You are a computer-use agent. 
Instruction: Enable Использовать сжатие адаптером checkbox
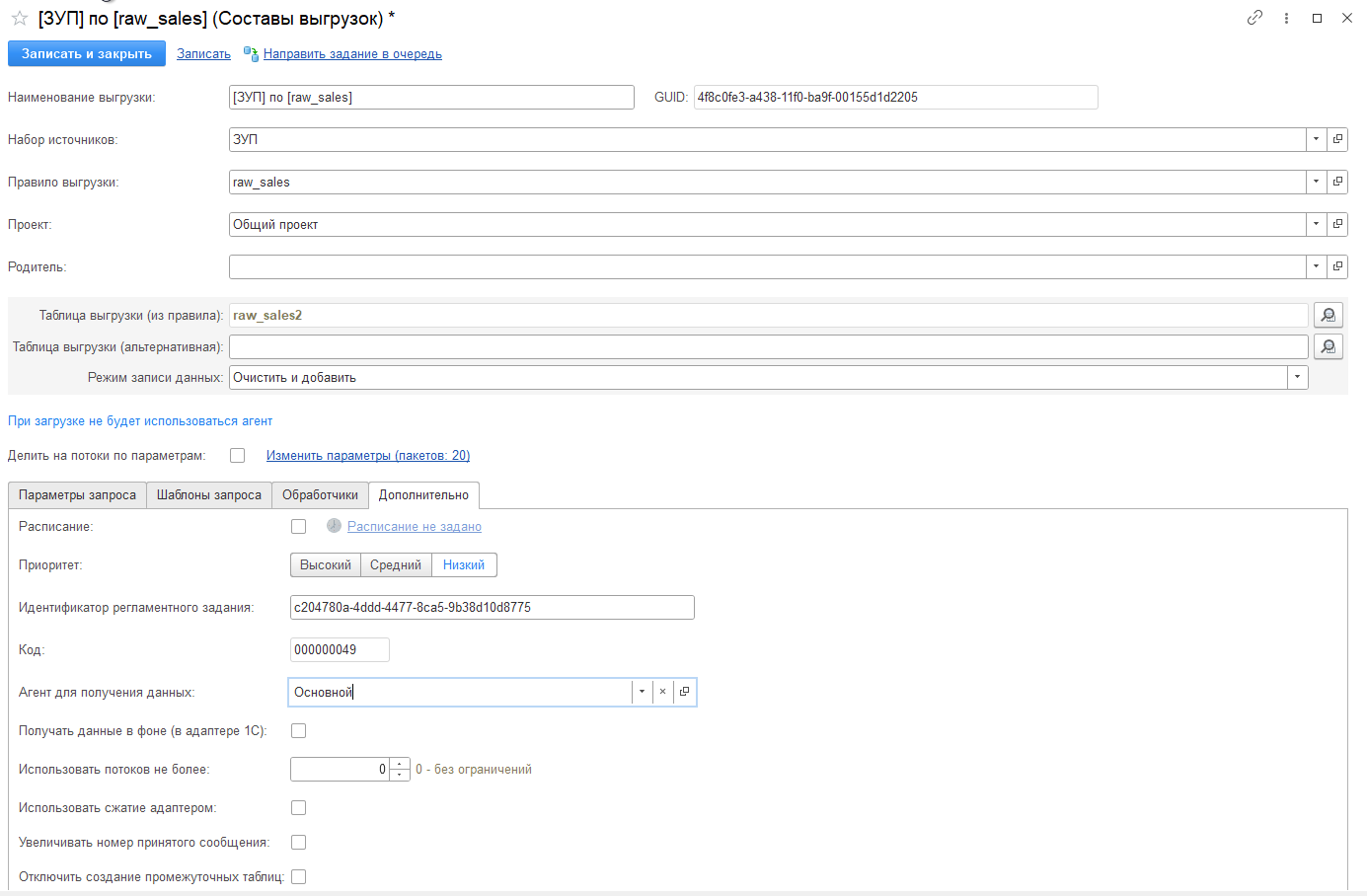298,808
